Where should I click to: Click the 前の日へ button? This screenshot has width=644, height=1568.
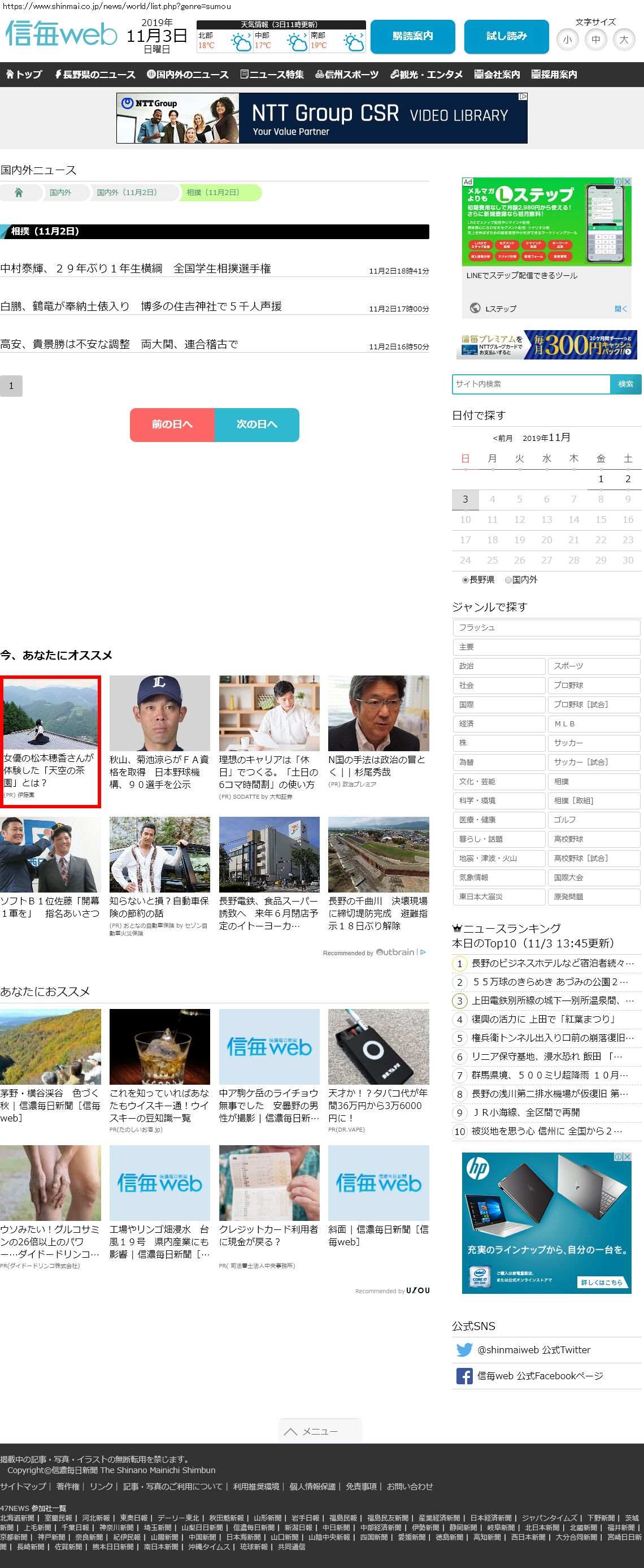click(x=172, y=425)
